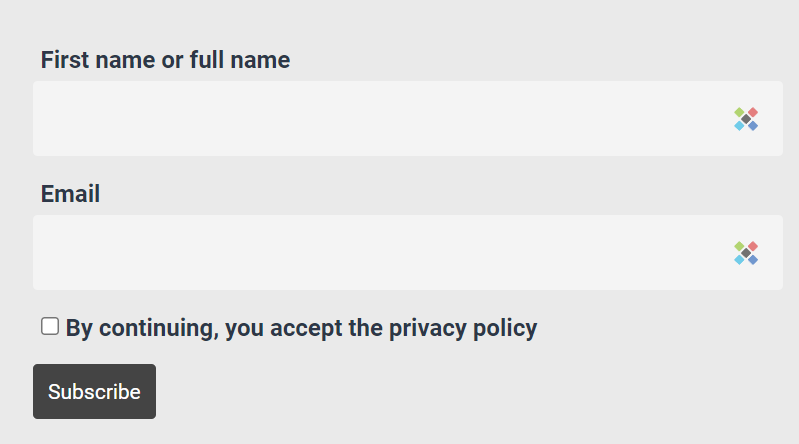Open password manager icon beside full name input
Viewport: 799px width, 444px height.
746,119
